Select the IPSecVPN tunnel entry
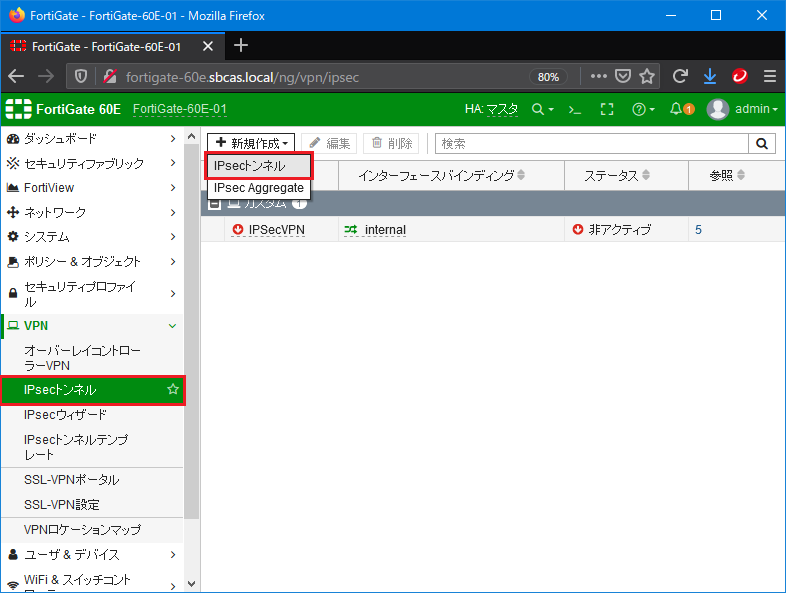 [x=276, y=230]
